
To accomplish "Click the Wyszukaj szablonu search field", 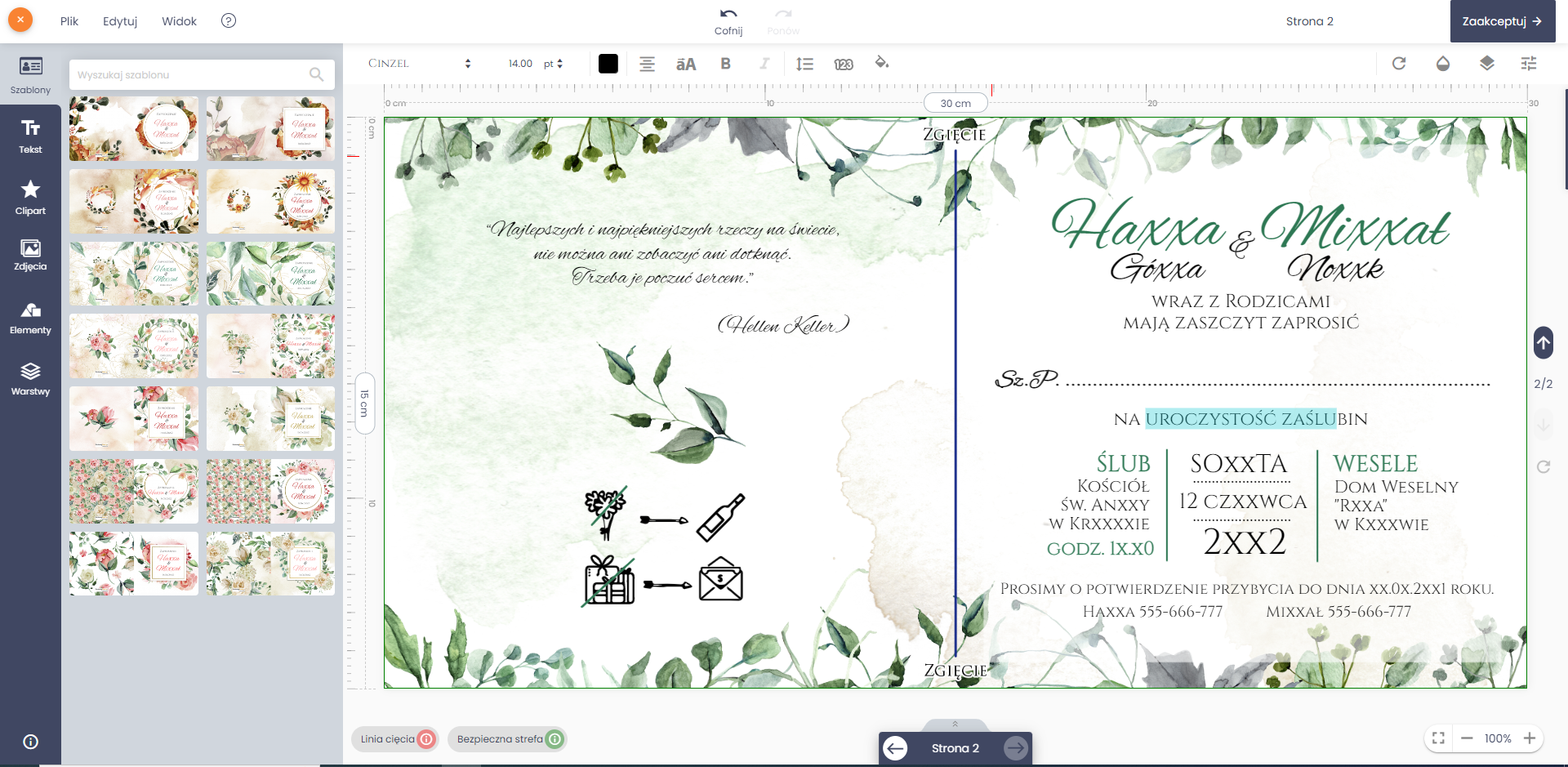I will pyautogui.click(x=202, y=74).
